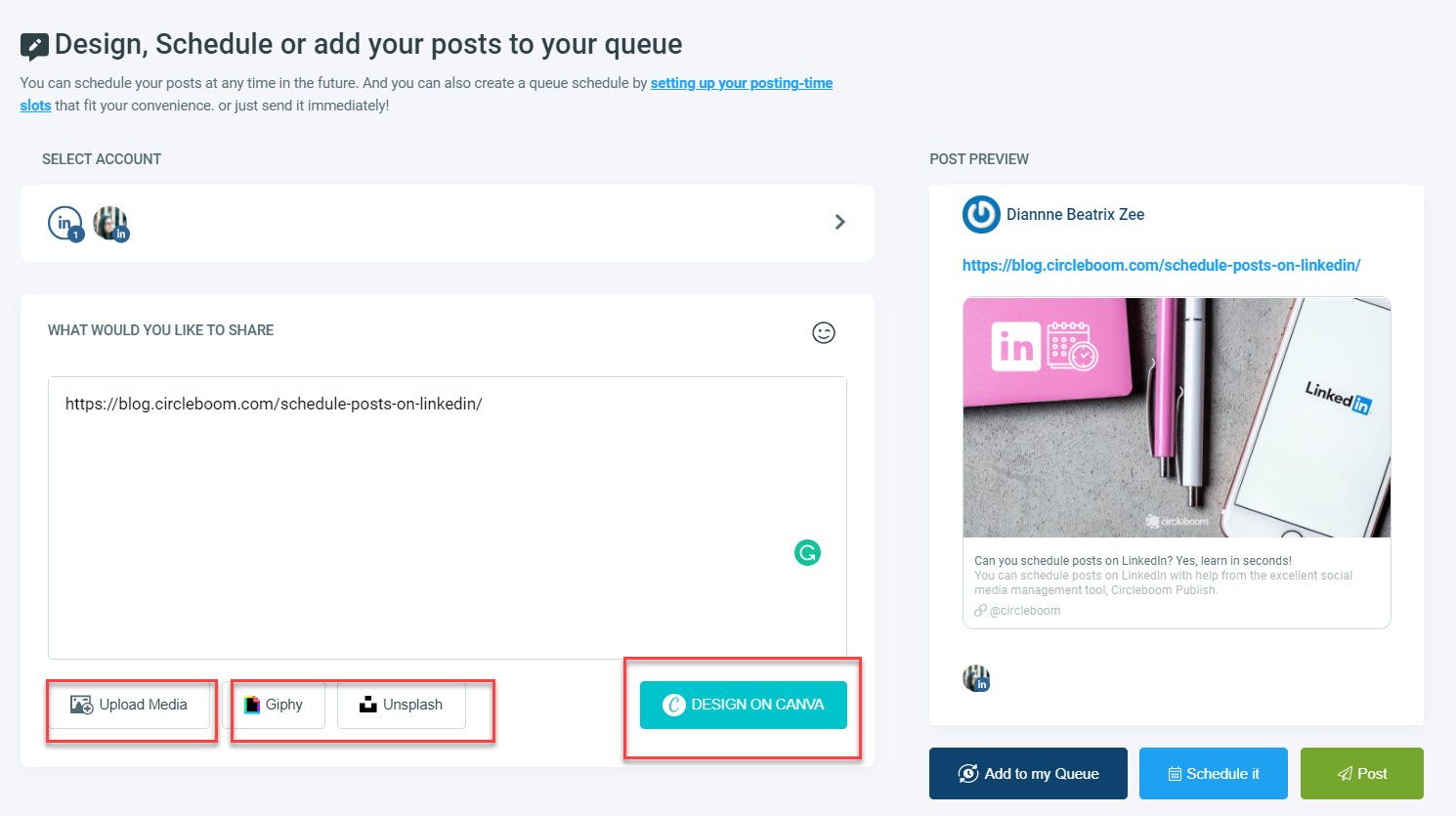Select the LinkedIn account icon with badge 1
This screenshot has height=816, width=1456.
pos(64,222)
